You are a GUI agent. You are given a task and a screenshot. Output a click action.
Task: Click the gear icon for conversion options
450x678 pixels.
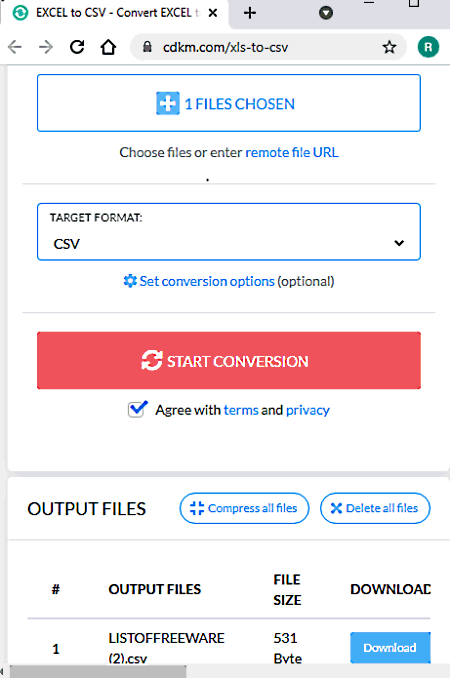(x=130, y=281)
